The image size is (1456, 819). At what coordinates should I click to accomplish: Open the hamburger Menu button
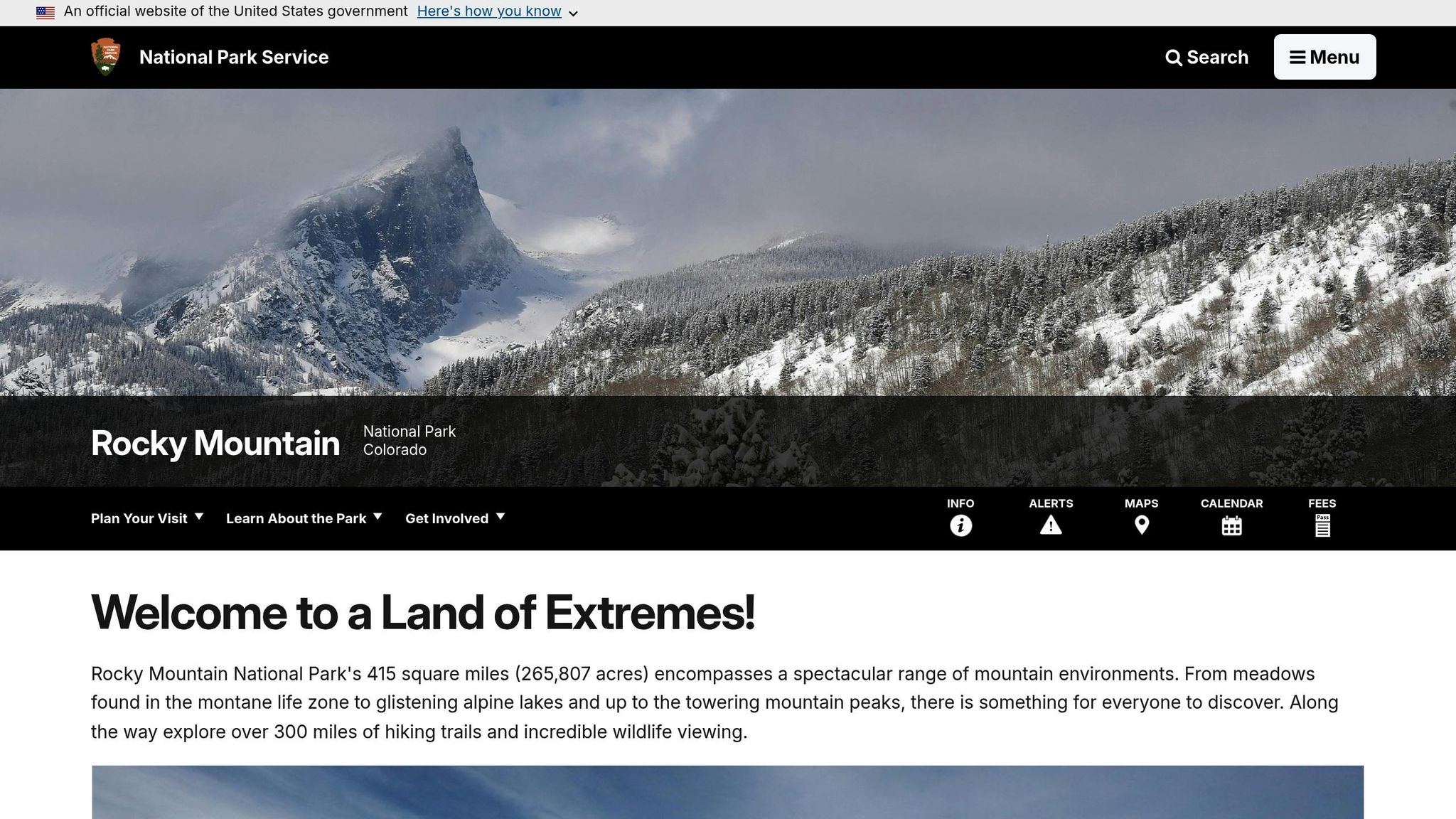(x=1324, y=57)
